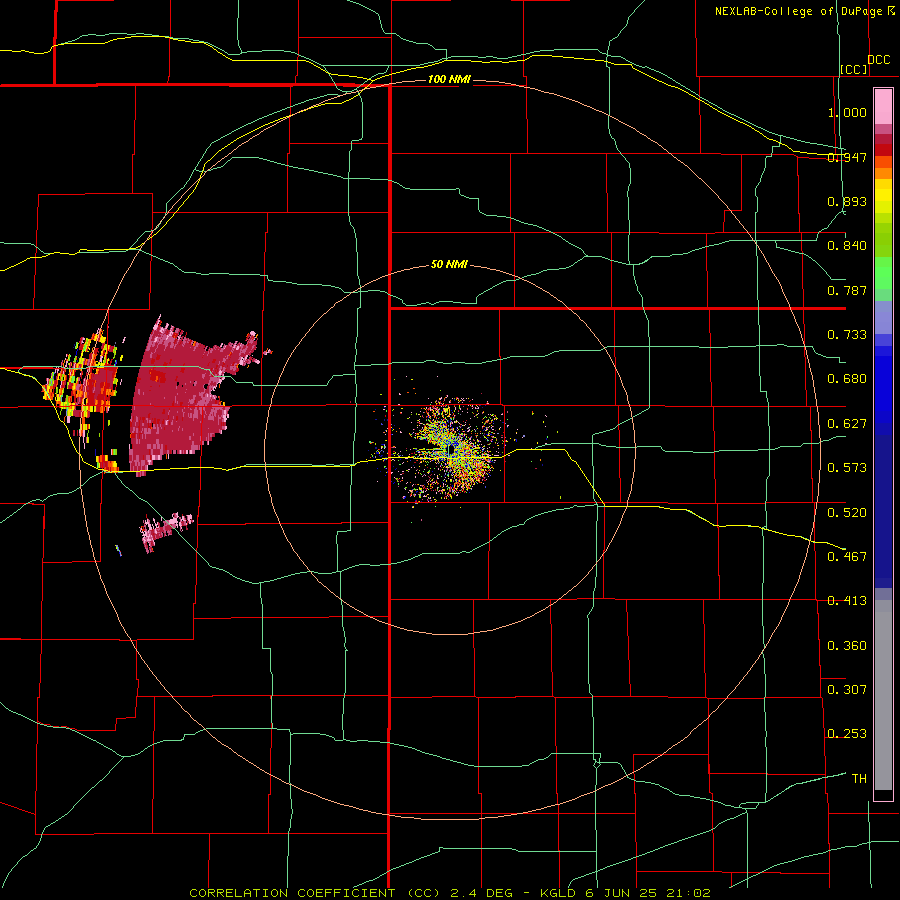Click the [CC] product label
Image resolution: width=900 pixels, height=900 pixels.
(x=854, y=69)
